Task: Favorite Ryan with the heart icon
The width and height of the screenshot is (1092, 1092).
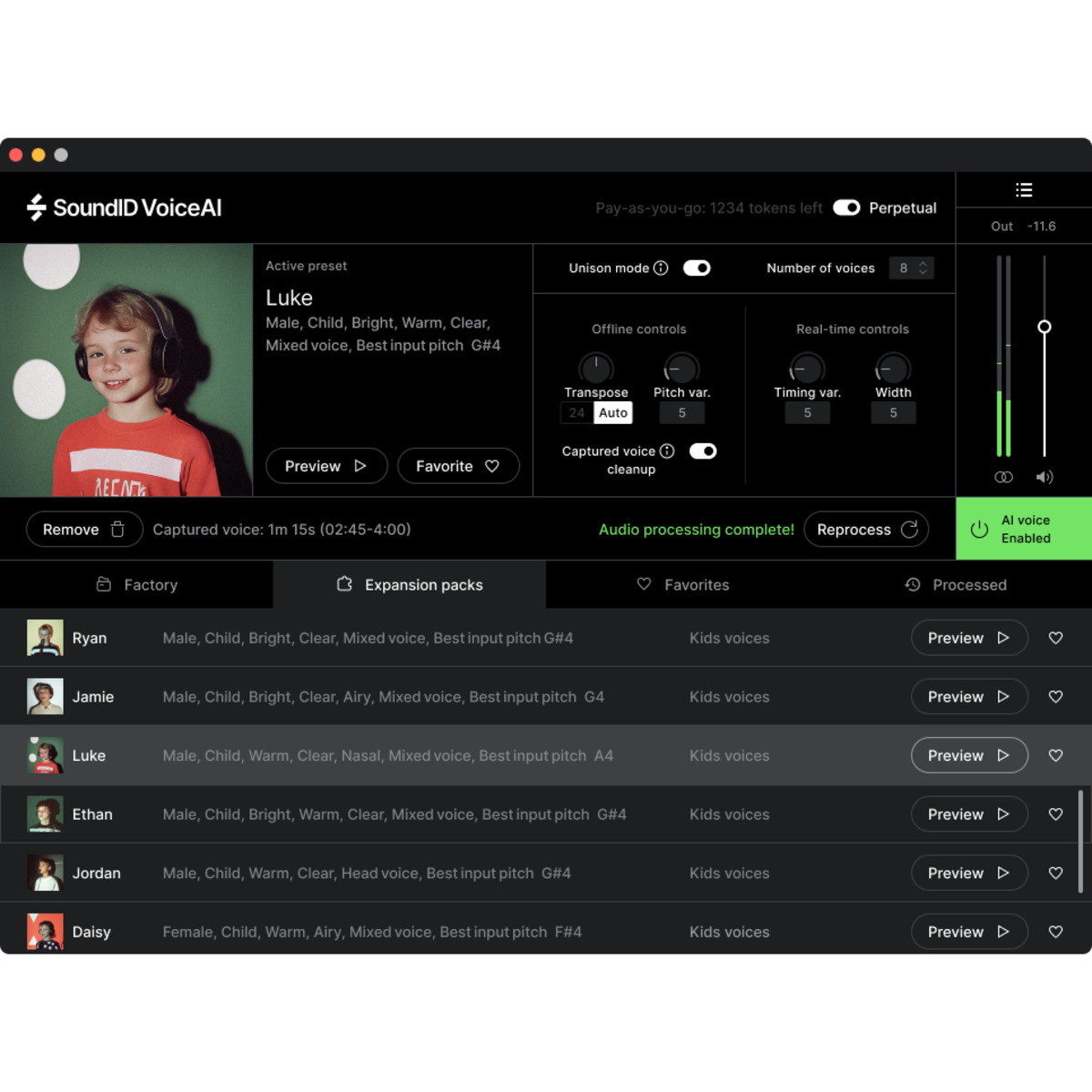Action: (1056, 638)
